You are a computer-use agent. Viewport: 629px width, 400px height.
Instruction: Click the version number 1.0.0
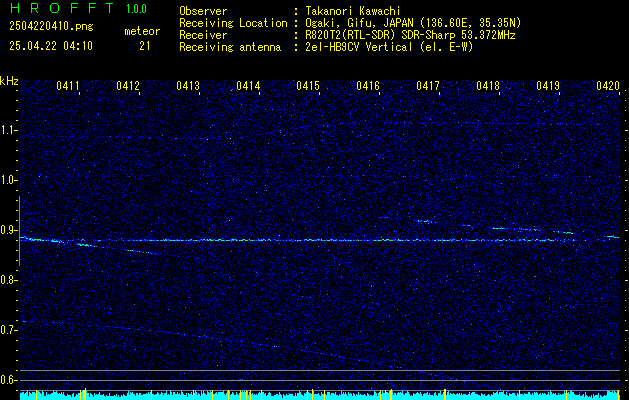(x=136, y=9)
